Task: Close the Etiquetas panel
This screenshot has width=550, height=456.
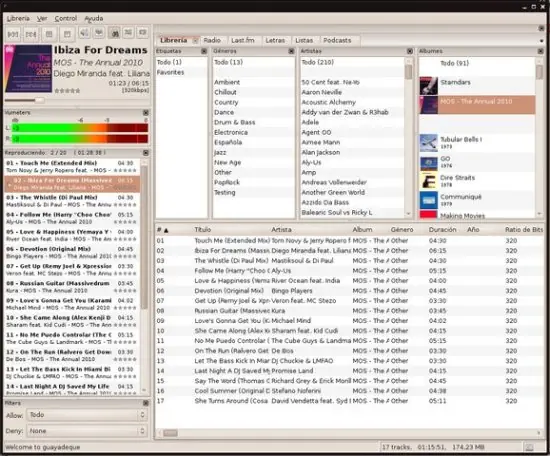Action: tap(204, 51)
